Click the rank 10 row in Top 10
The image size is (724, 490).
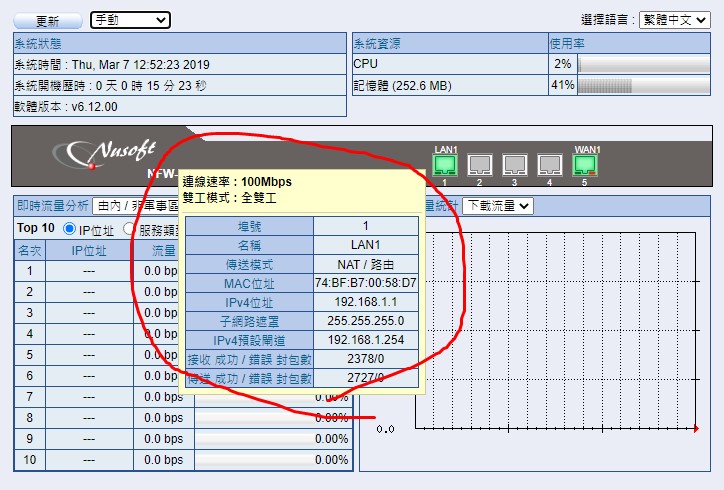coord(31,460)
